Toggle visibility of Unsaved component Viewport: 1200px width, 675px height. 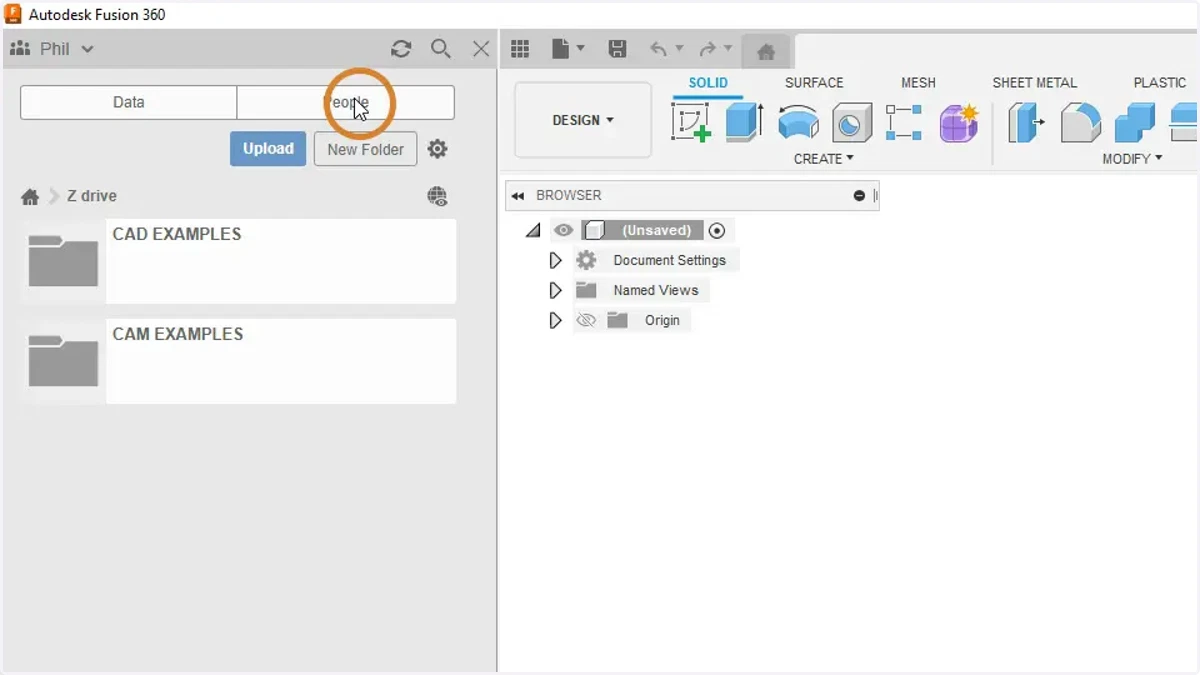[x=564, y=231]
